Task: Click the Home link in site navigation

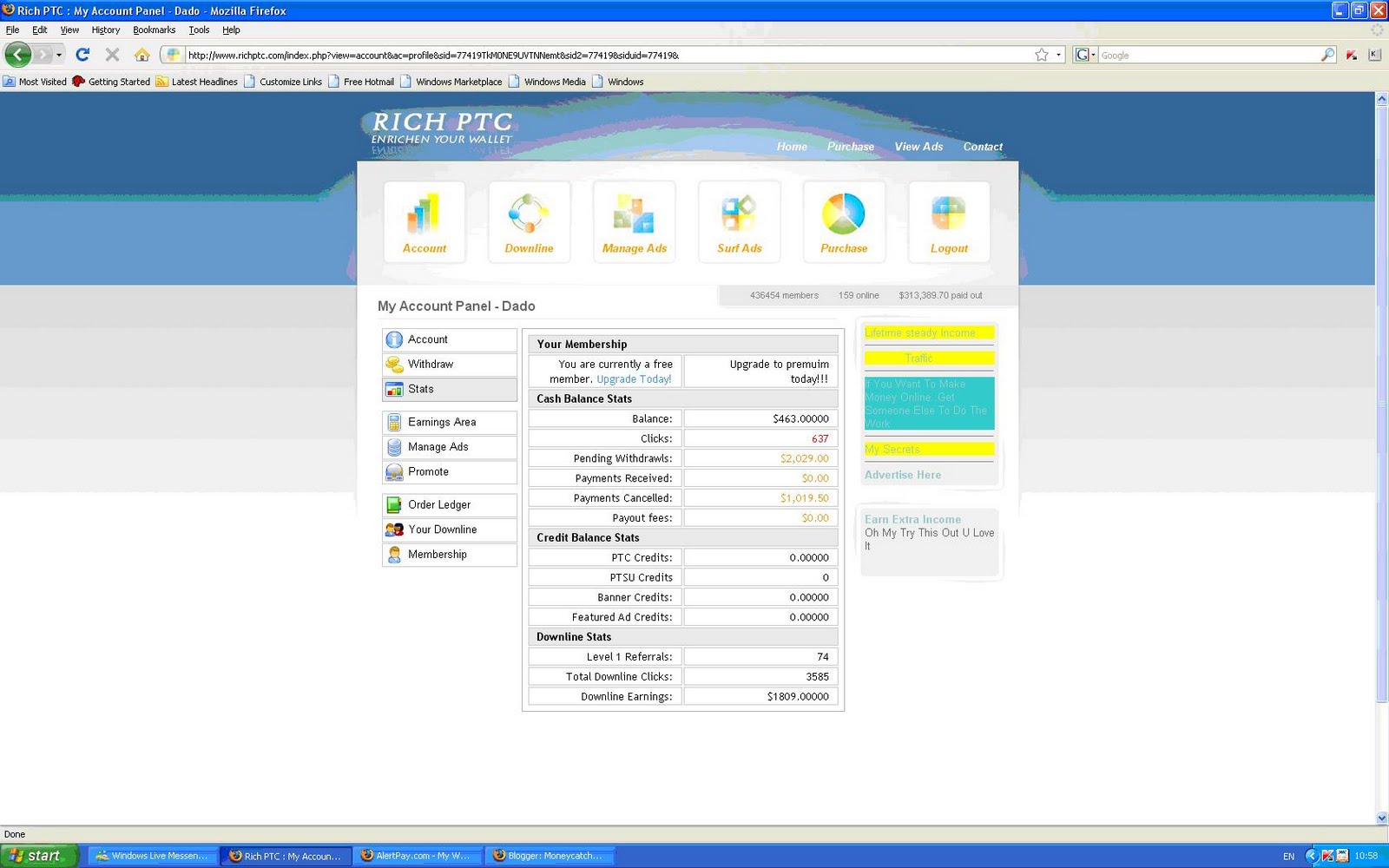Action: click(792, 147)
